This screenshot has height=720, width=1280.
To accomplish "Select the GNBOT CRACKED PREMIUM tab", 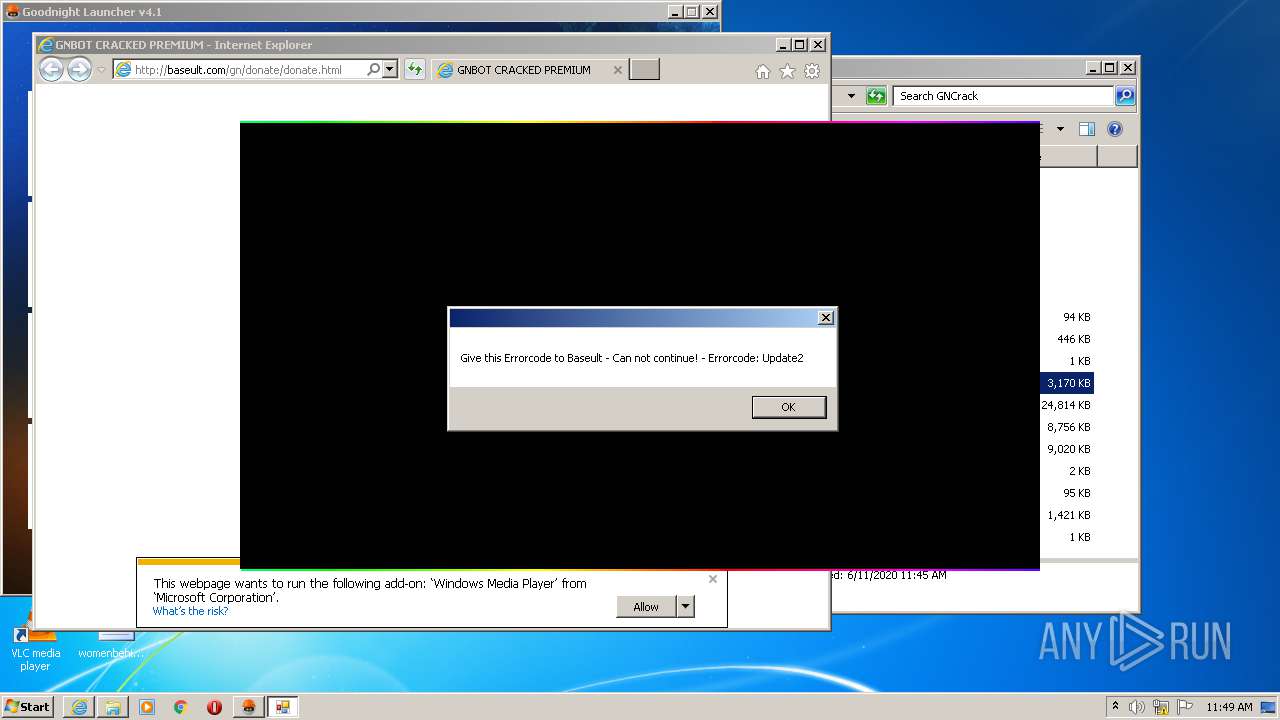I will click(523, 70).
